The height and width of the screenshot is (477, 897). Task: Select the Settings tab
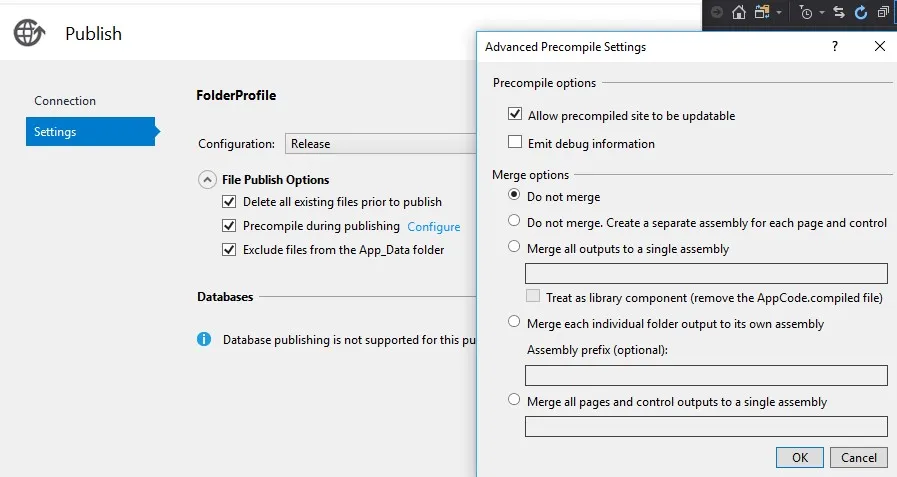tap(55, 132)
